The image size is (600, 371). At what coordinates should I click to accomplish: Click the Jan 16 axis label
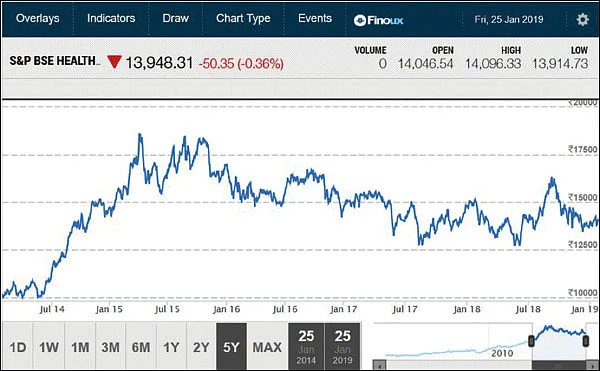click(227, 309)
